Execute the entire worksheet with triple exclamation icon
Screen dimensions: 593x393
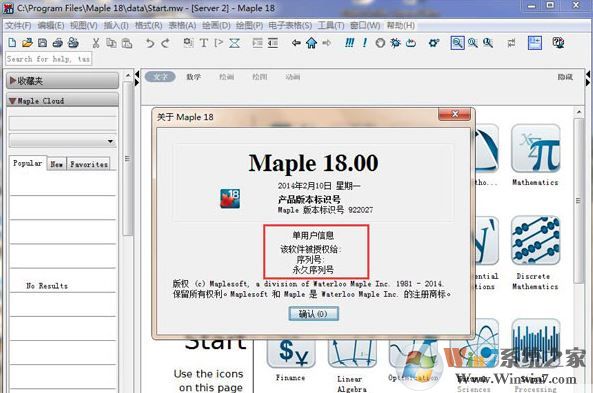349,43
